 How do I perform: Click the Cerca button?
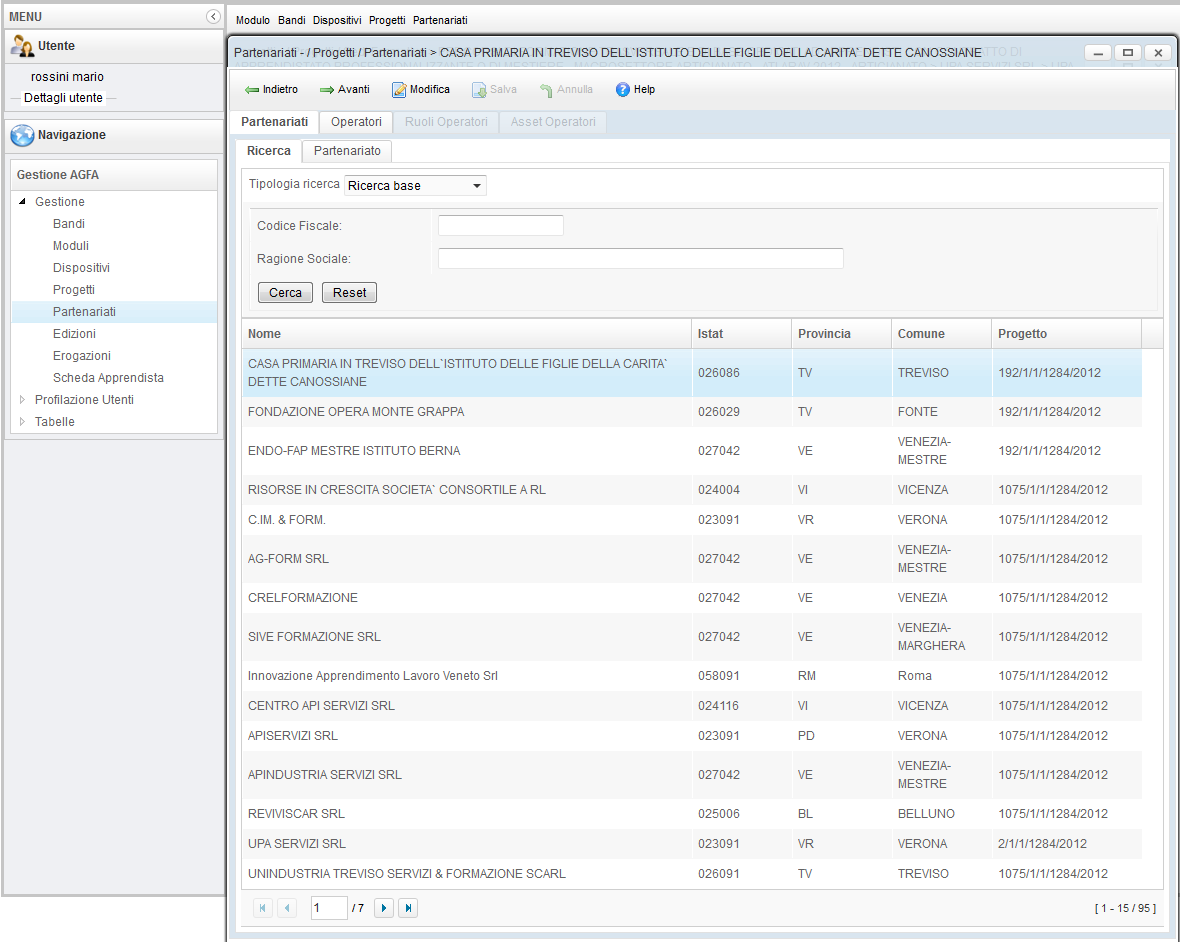tap(285, 293)
